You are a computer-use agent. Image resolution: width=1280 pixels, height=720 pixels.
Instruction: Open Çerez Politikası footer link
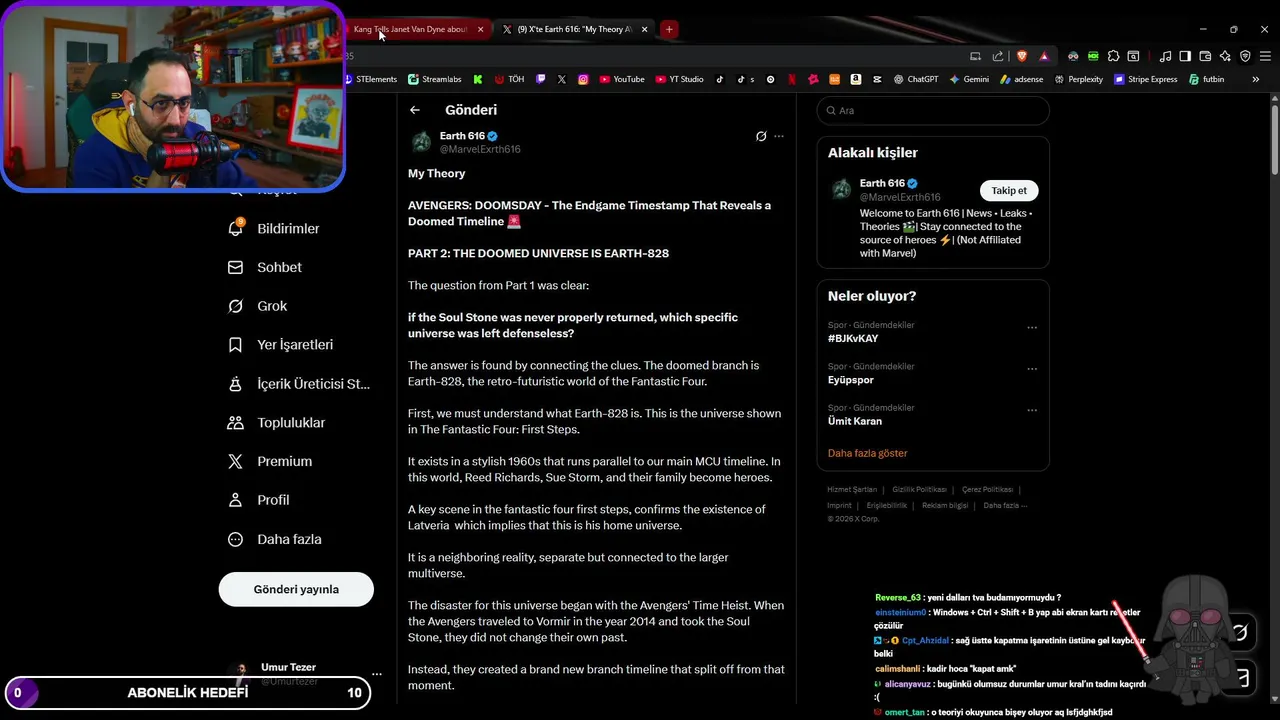point(987,489)
